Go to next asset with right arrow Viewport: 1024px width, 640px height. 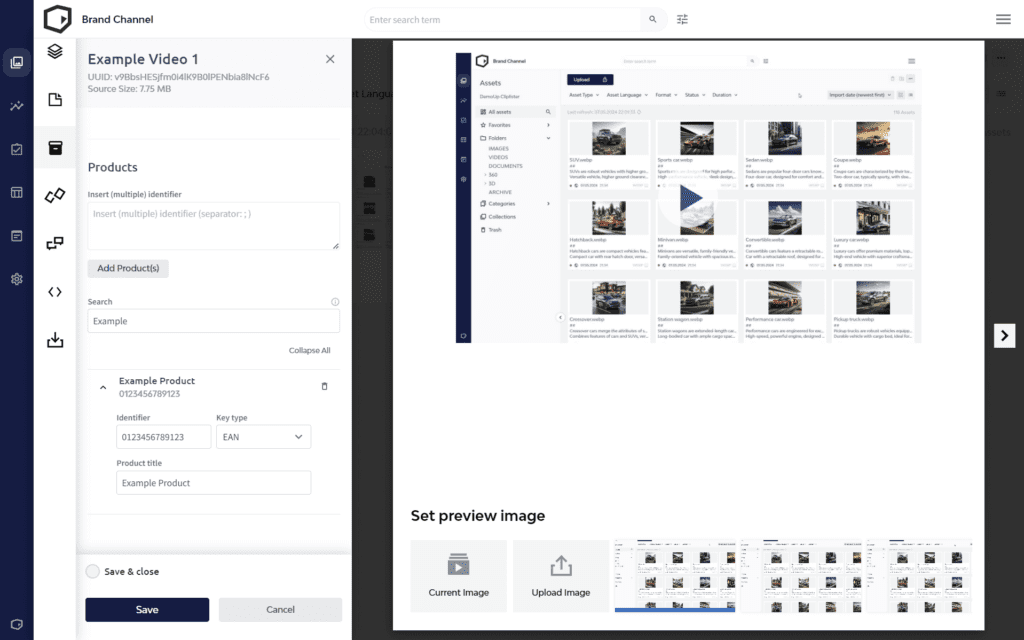tap(1005, 336)
